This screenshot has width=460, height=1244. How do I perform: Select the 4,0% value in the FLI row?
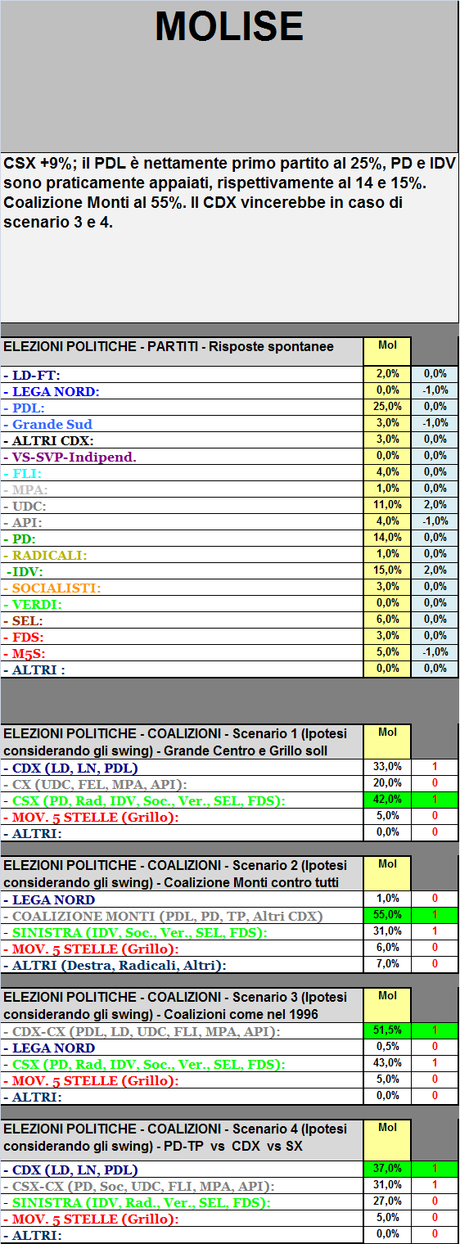click(387, 473)
